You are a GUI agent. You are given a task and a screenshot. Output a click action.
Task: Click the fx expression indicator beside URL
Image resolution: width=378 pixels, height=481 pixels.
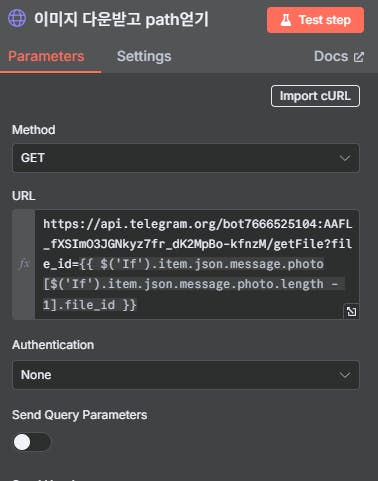click(24, 264)
